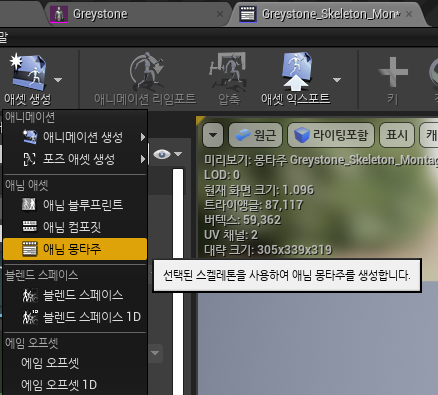Click the 애니메이션 리임포트 toolbar icon
This screenshot has height=395, width=438.
[x=146, y=72]
